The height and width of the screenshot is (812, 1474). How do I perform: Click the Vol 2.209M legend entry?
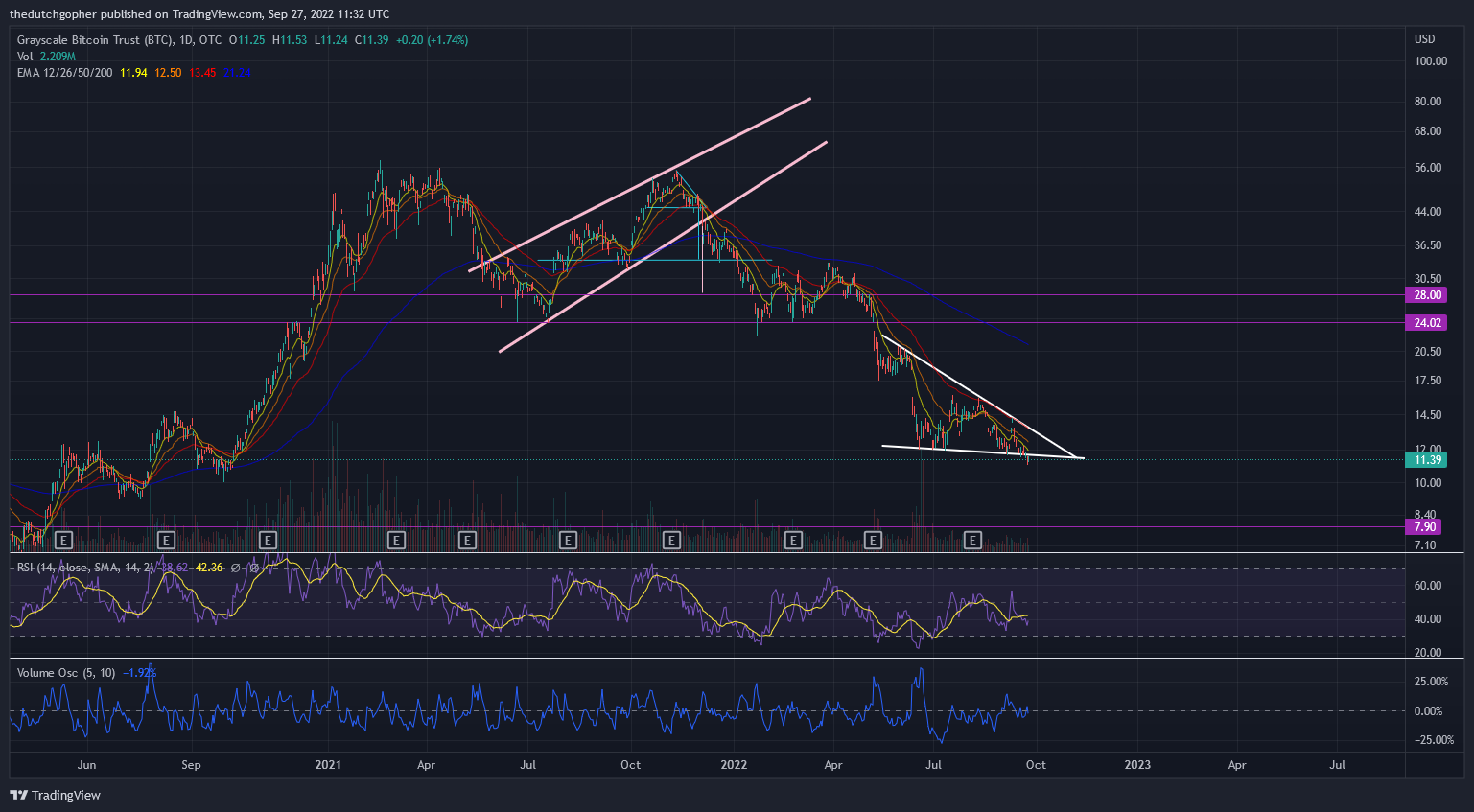tap(46, 57)
